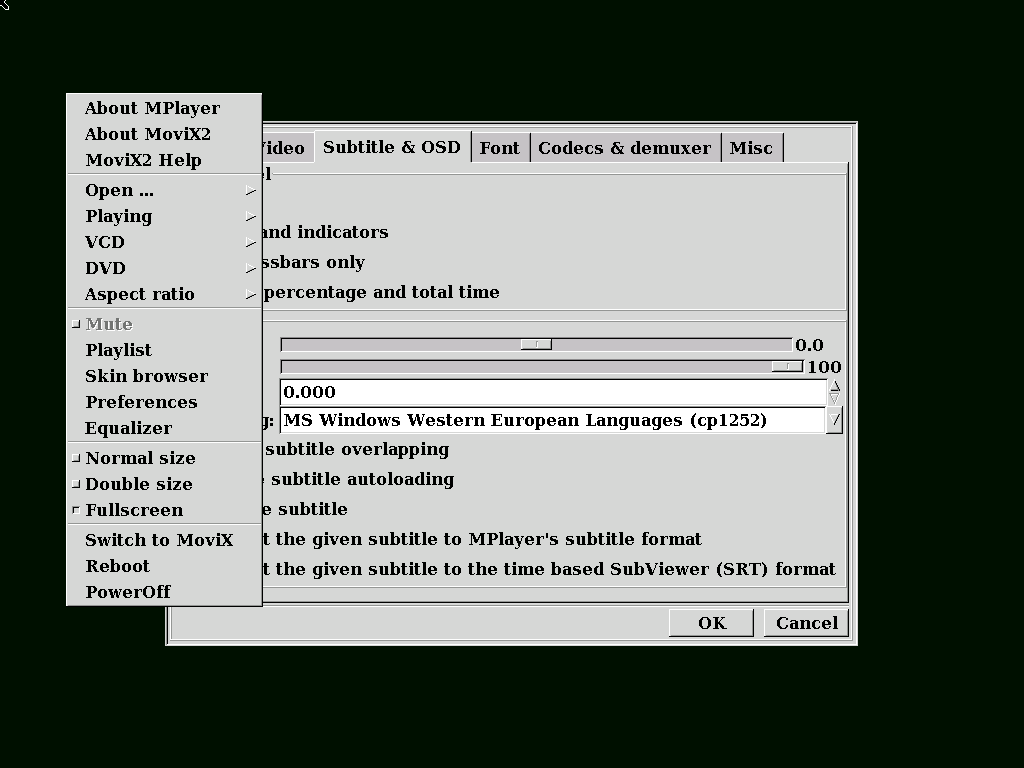Open Skin browser from the menu
The image size is (1024, 768).
(164, 376)
